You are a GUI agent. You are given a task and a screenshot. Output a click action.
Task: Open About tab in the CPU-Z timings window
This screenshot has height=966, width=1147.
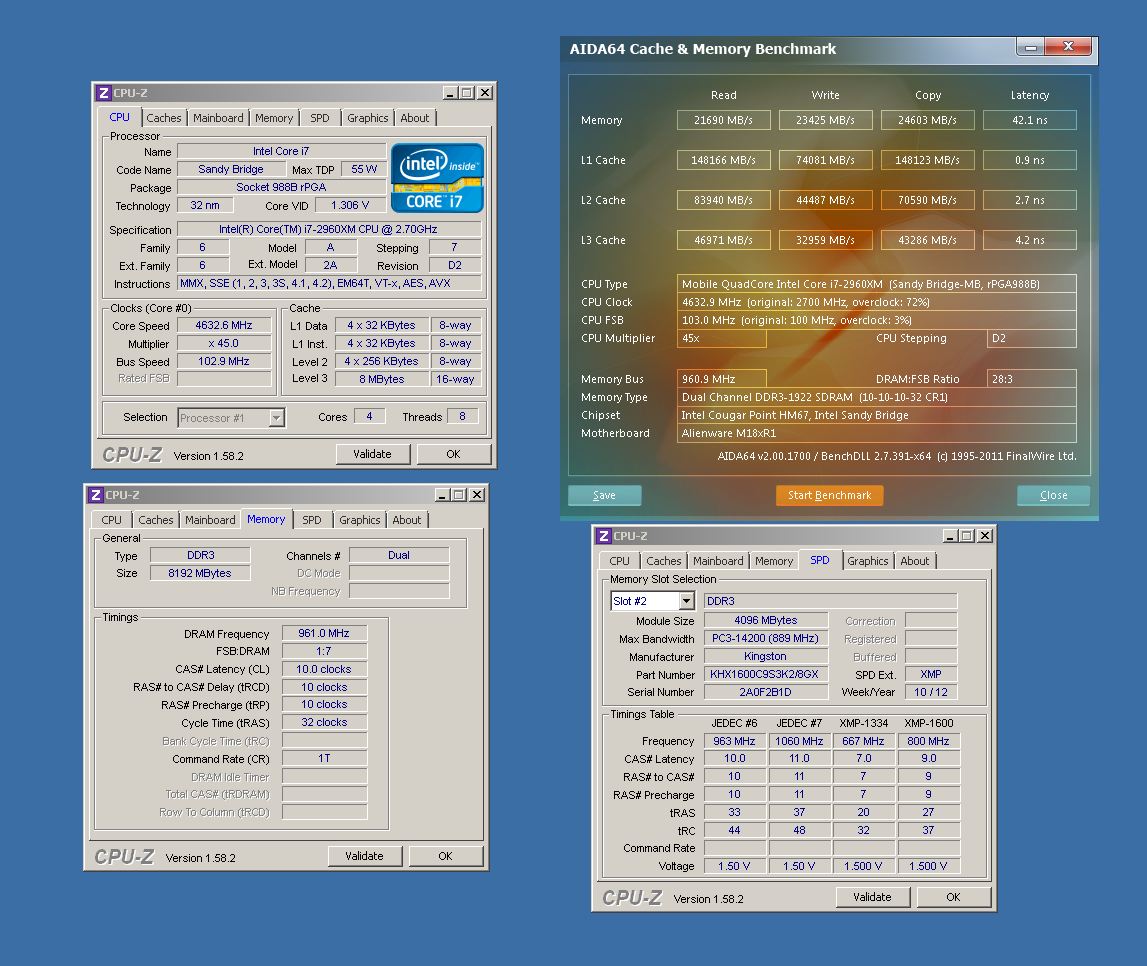(x=407, y=520)
